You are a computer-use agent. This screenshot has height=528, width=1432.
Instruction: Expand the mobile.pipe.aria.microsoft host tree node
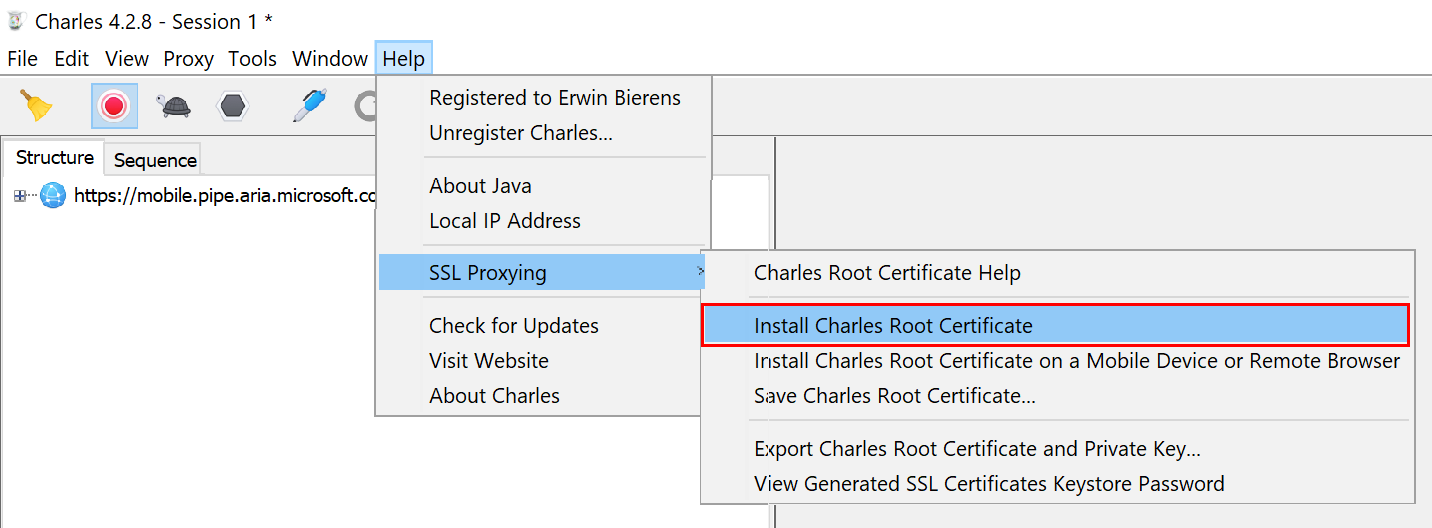pos(20,196)
